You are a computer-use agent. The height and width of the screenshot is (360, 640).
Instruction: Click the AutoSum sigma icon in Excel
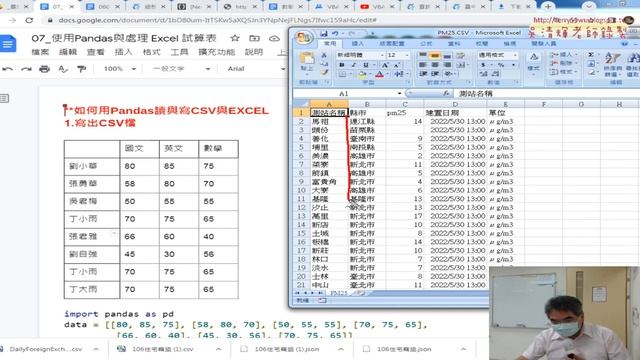pyautogui.click(x=591, y=55)
